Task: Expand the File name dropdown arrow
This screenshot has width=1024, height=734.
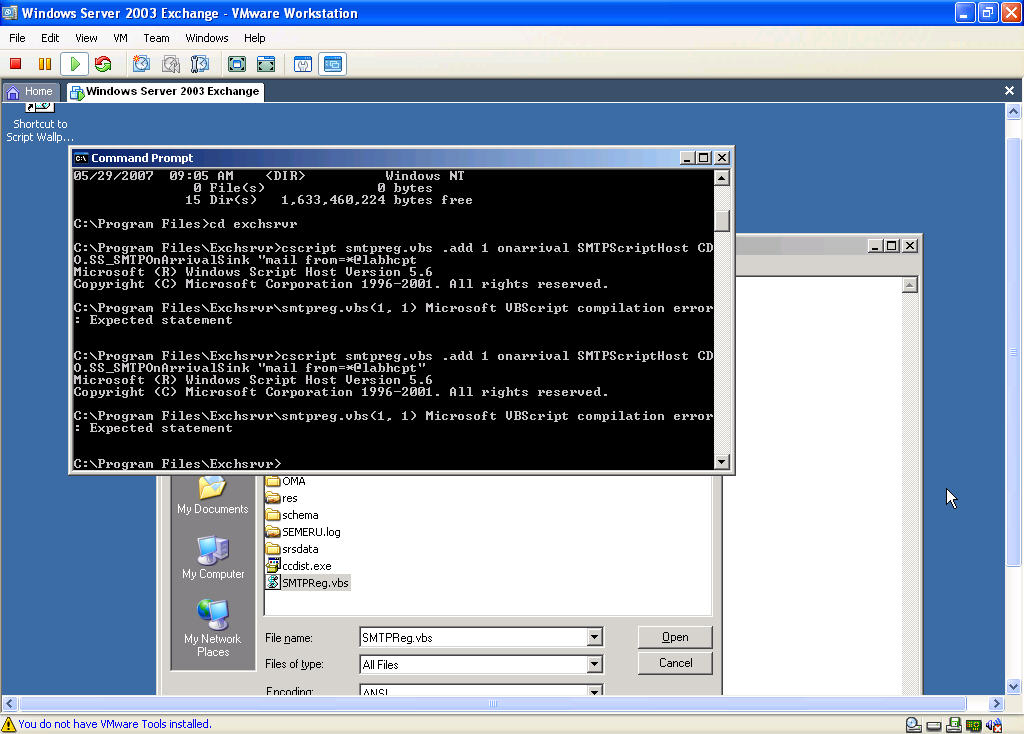Action: tap(594, 637)
